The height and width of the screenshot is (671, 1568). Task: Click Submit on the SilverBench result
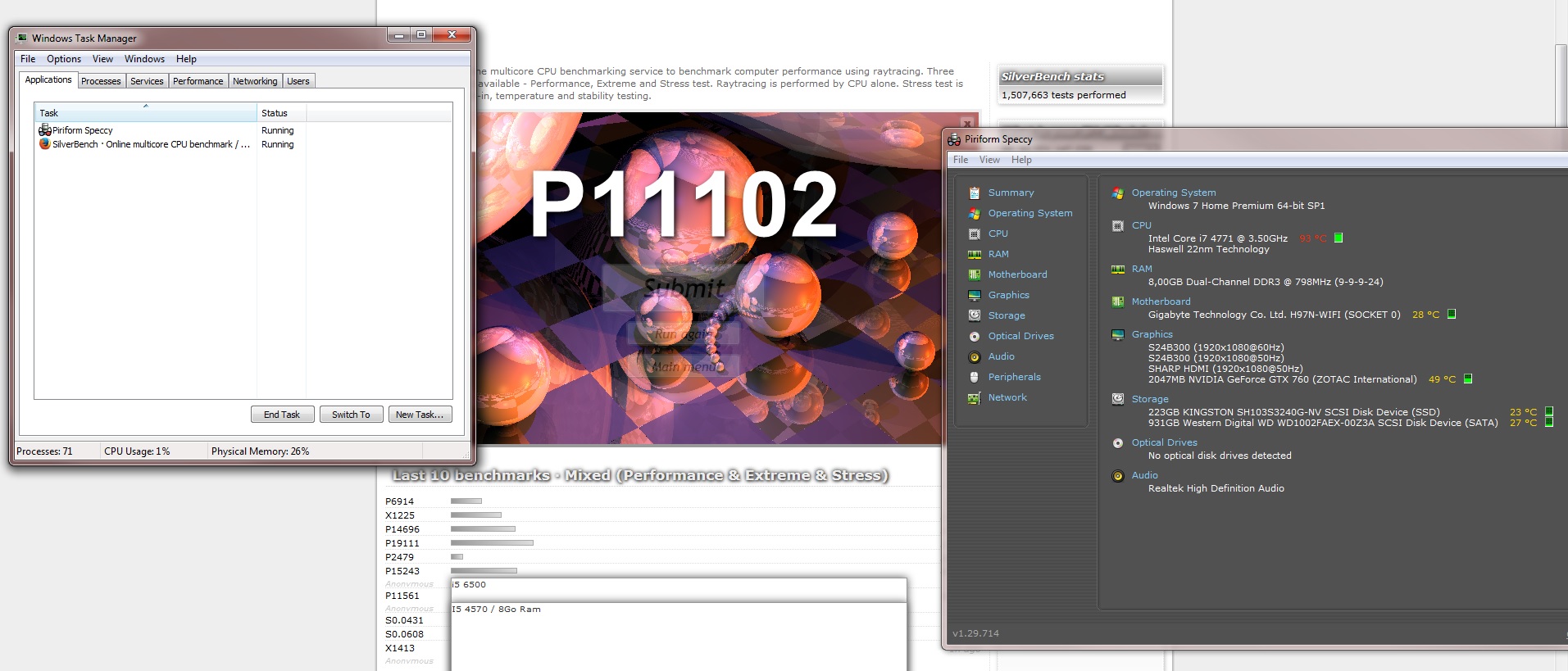pos(684,288)
